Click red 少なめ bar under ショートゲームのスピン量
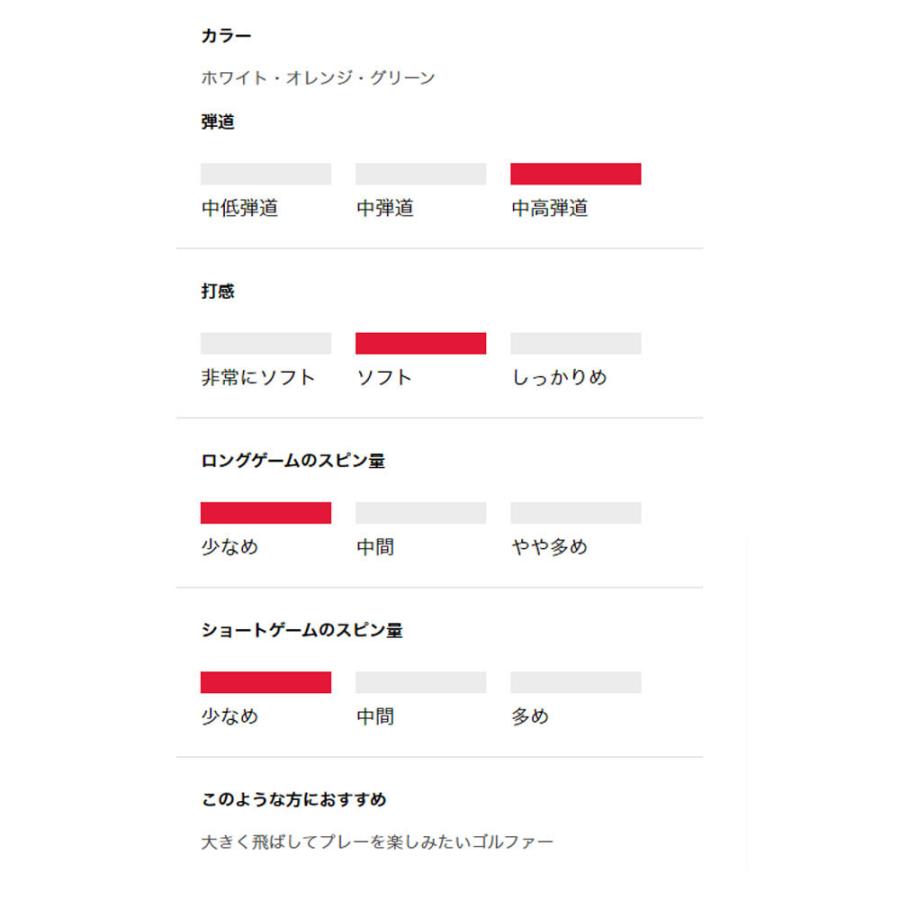 265,682
